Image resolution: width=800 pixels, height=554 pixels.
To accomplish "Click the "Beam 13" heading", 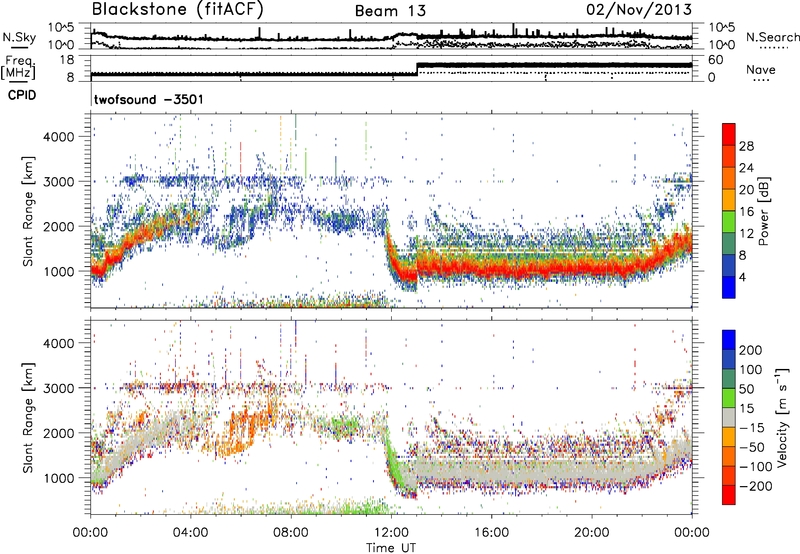I will tap(390, 11).
